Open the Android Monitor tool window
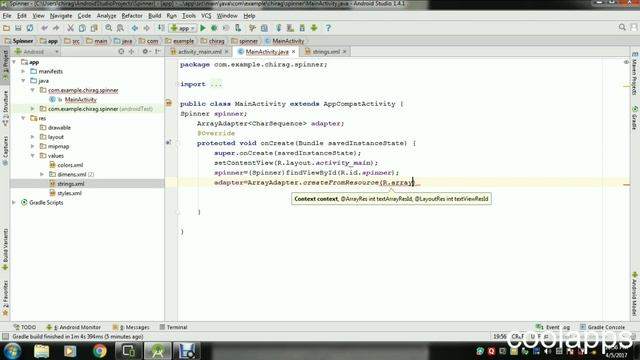Image resolution: width=640 pixels, height=360 pixels. pos(73,327)
